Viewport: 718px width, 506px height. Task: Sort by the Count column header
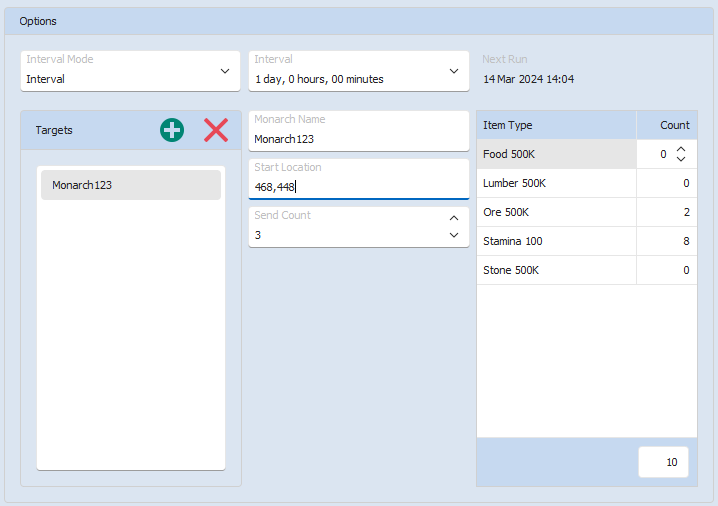pyautogui.click(x=667, y=125)
